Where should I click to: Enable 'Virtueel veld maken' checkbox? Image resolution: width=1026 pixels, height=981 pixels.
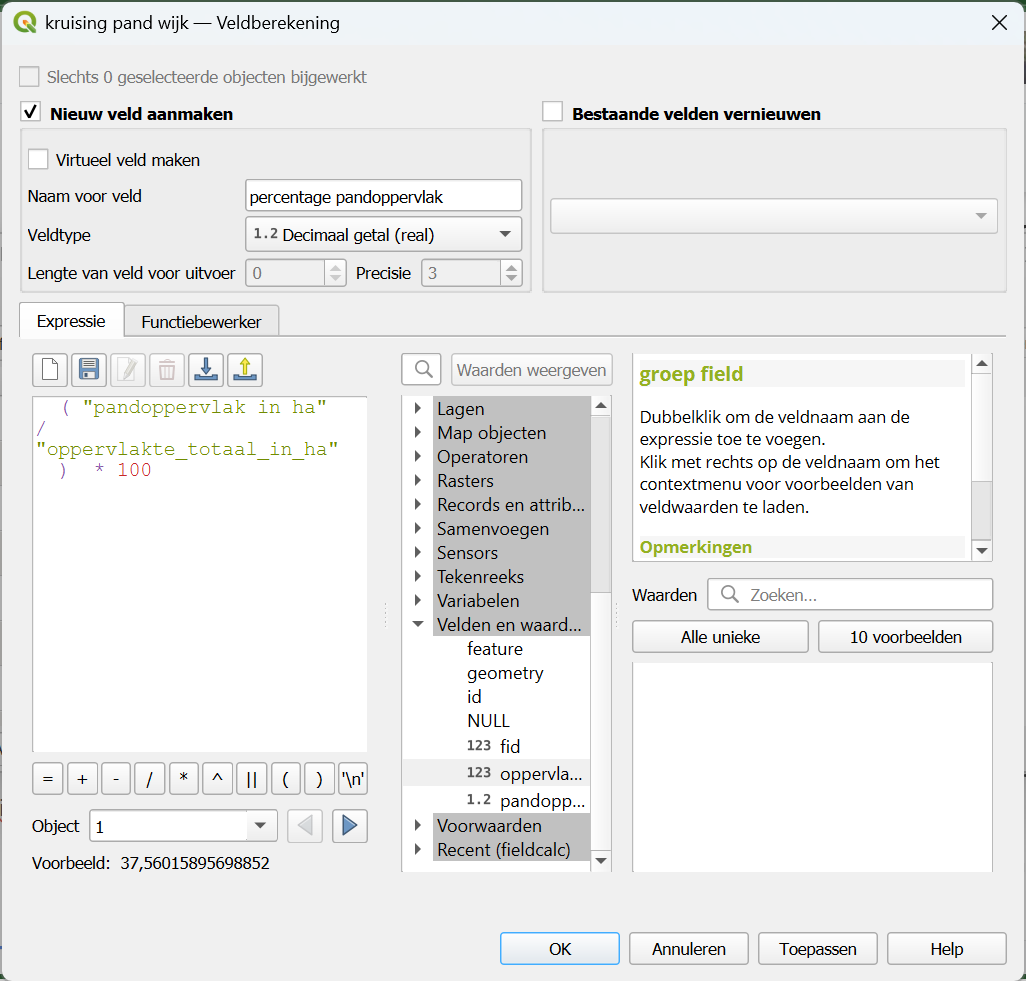(x=38, y=159)
